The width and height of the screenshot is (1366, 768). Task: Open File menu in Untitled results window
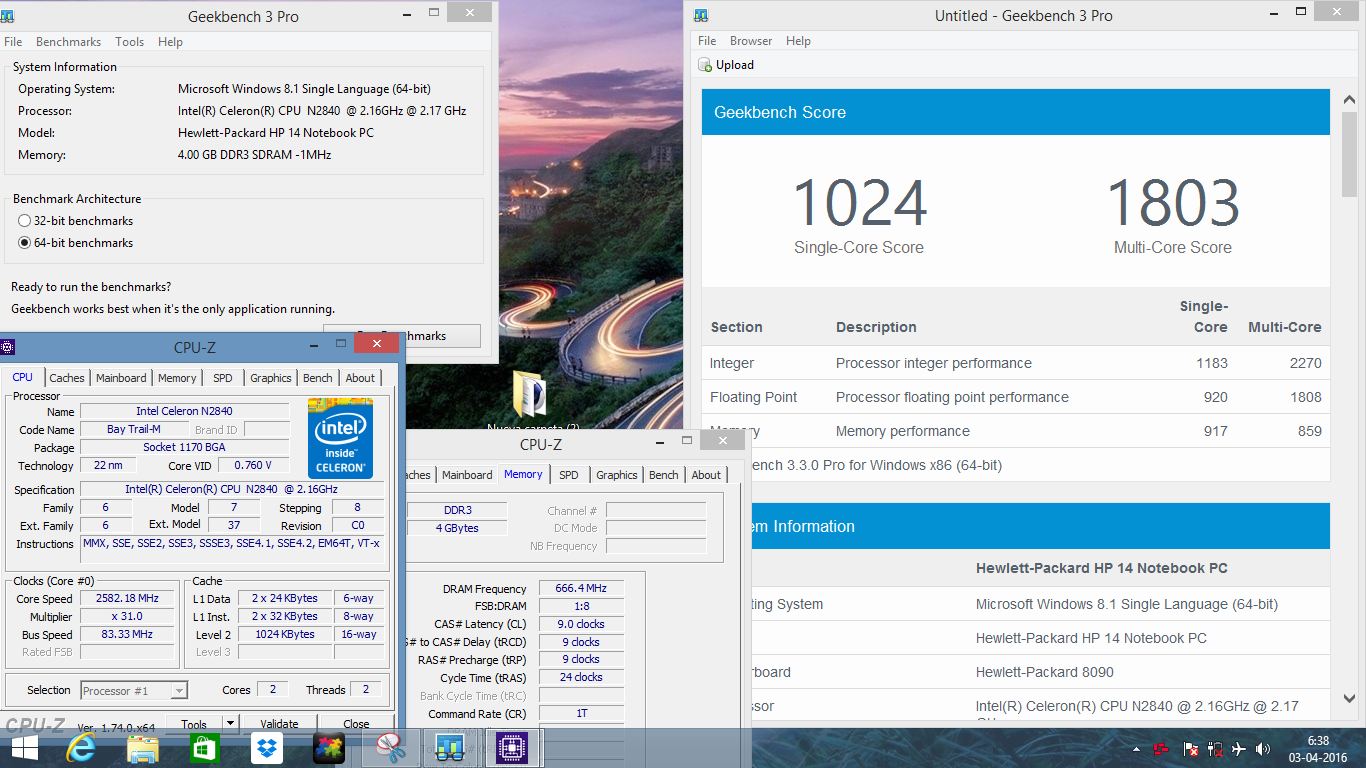point(707,41)
